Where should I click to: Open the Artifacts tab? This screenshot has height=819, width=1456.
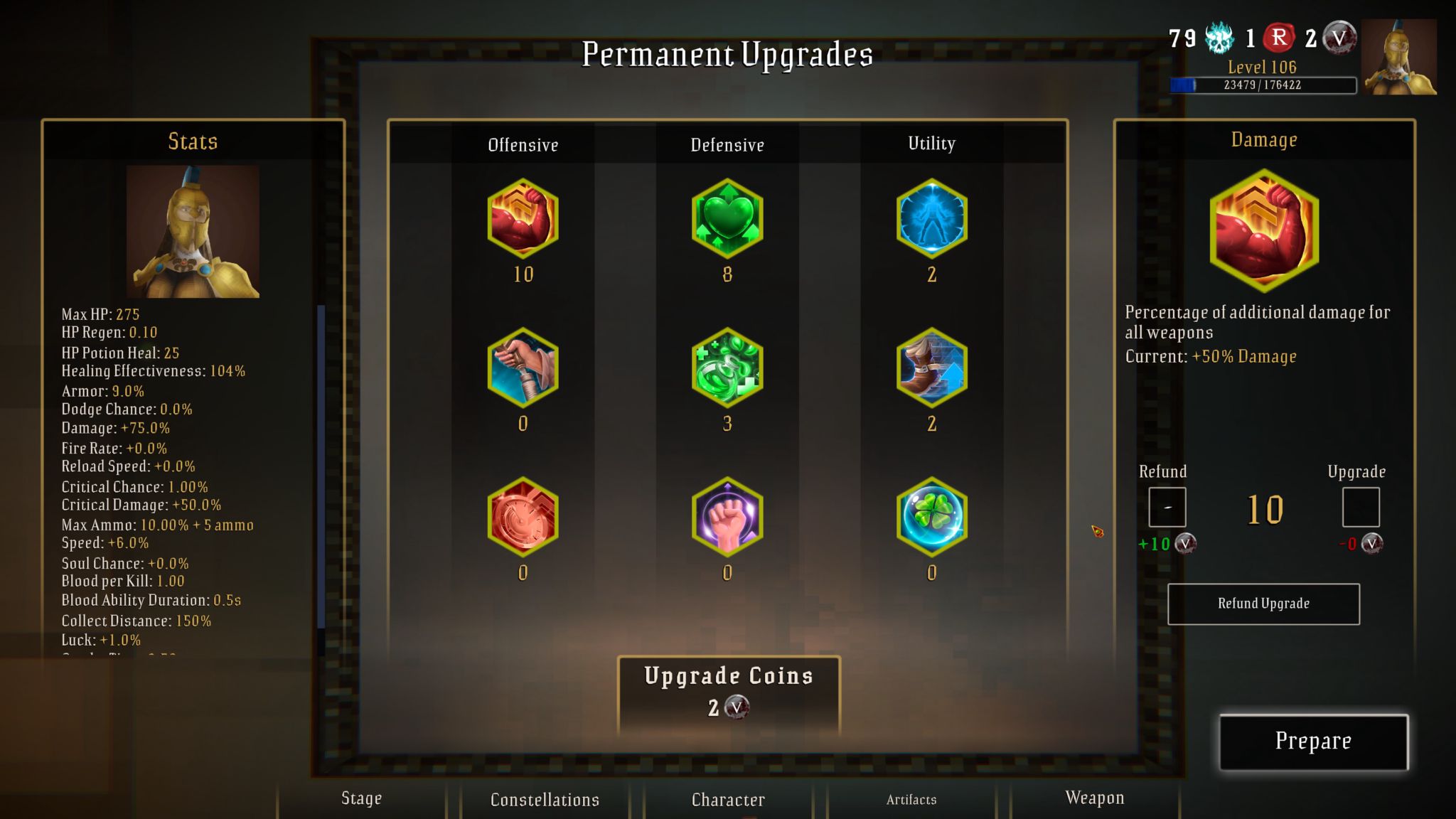911,799
